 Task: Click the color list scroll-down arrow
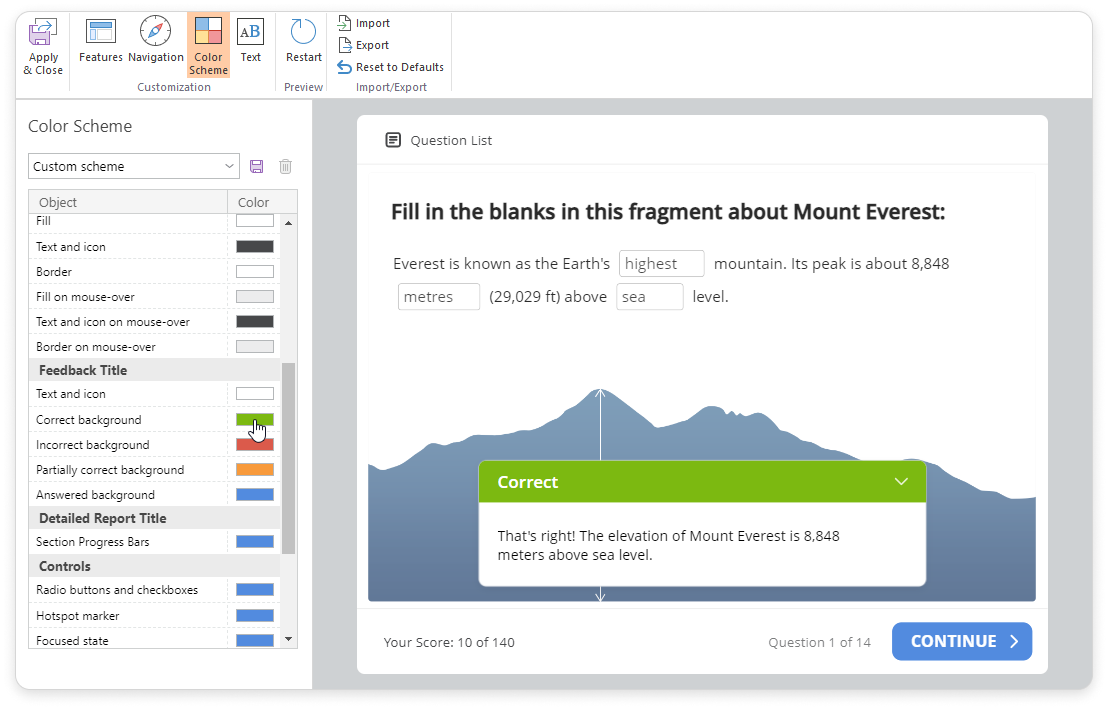coord(288,639)
